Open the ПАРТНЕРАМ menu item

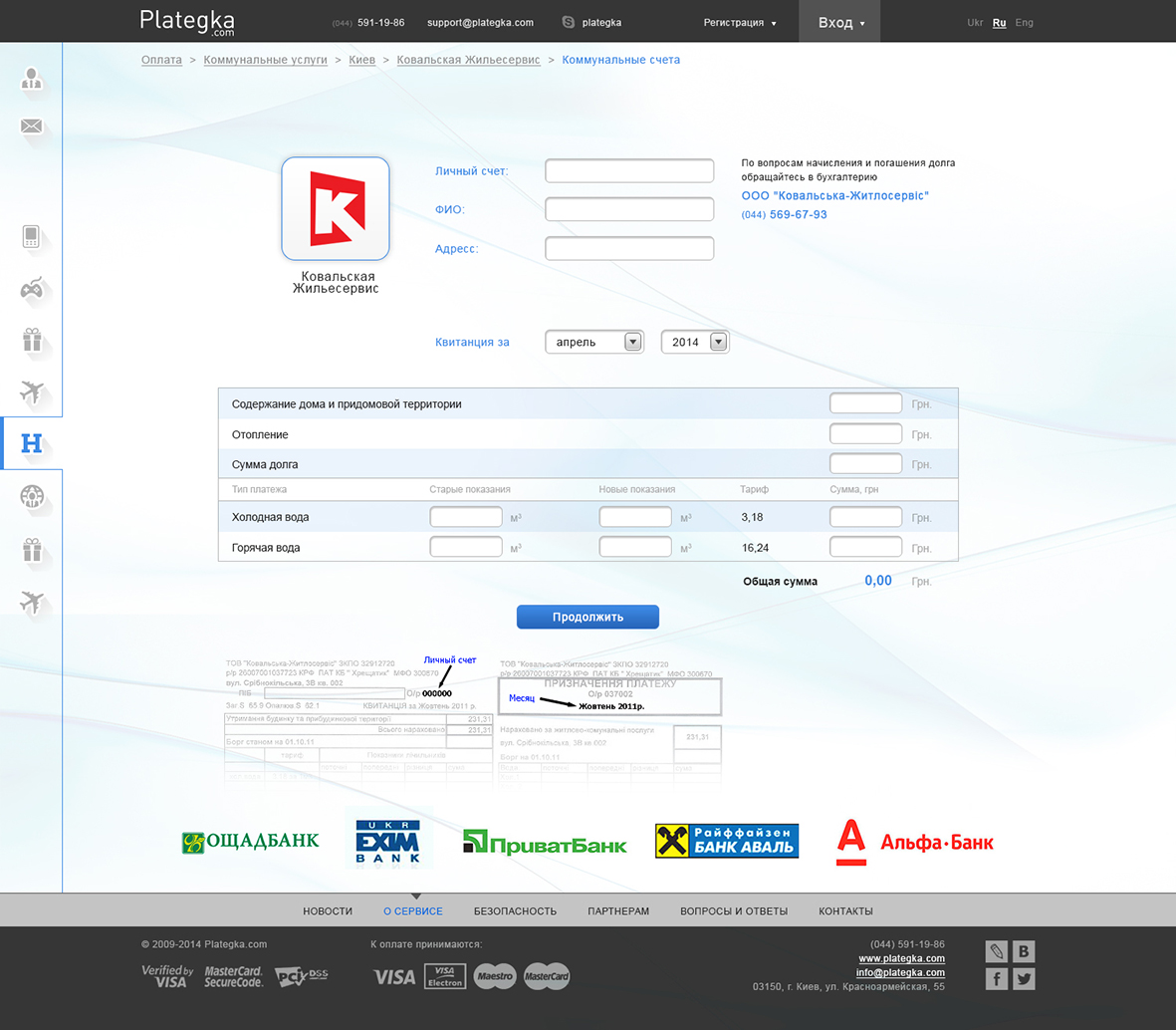pos(618,910)
